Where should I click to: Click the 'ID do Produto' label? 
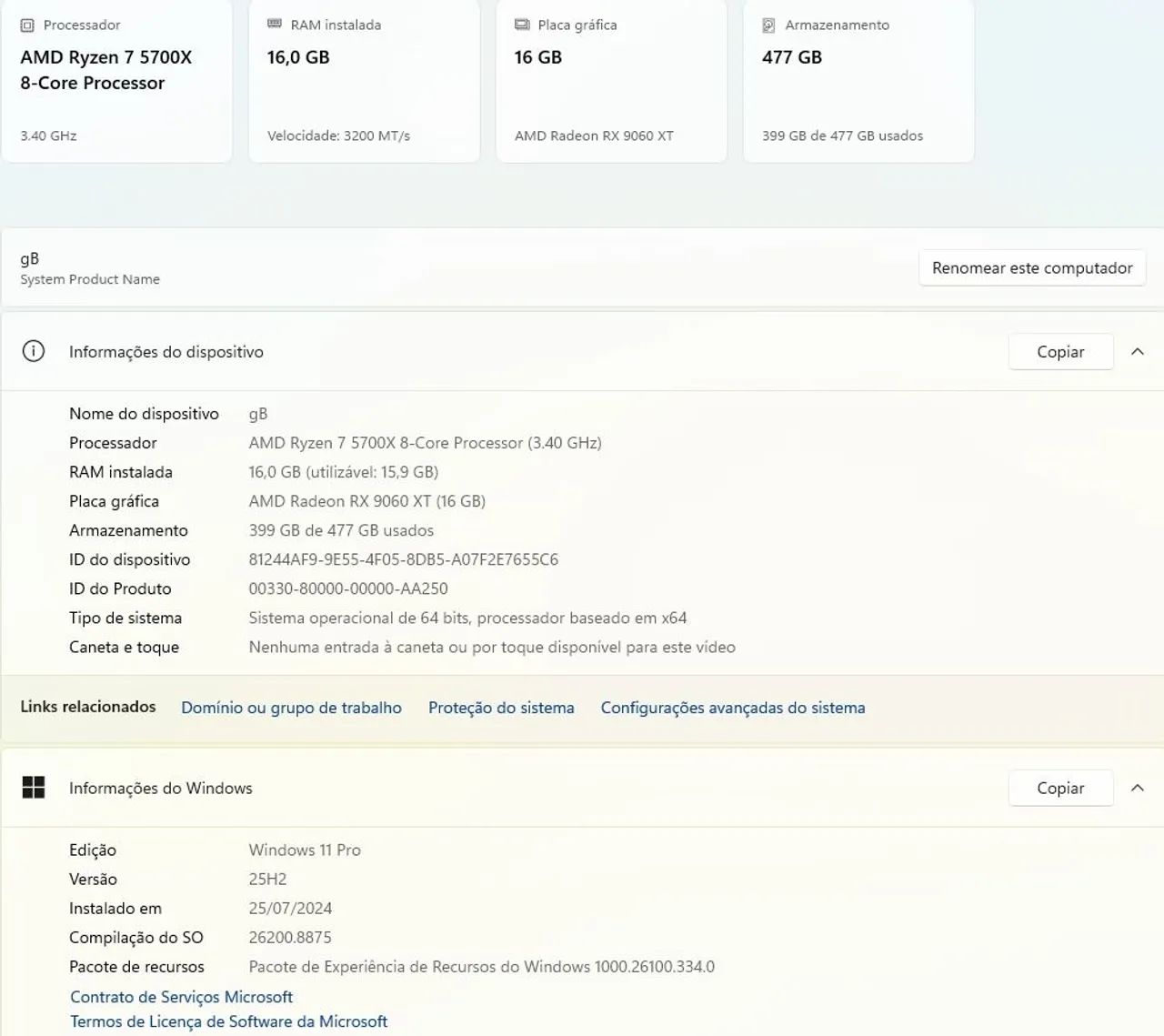point(120,588)
